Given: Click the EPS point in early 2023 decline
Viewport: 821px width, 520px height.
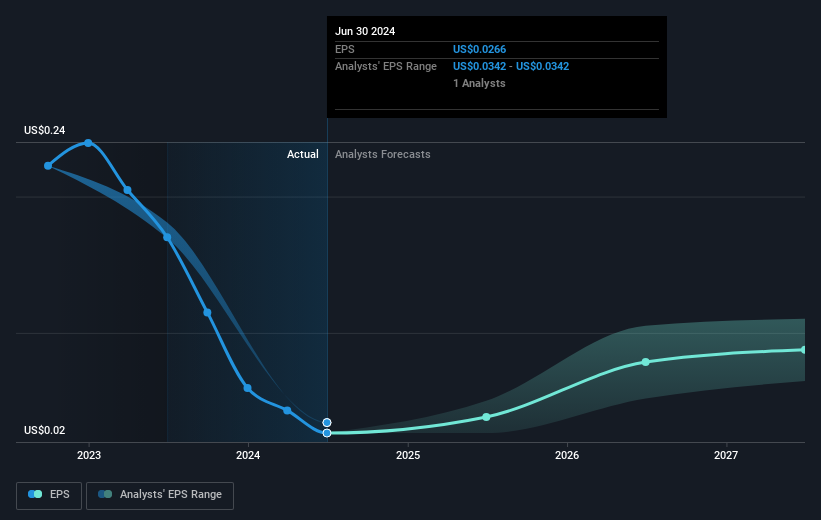Looking at the screenshot, I should tap(127, 190).
